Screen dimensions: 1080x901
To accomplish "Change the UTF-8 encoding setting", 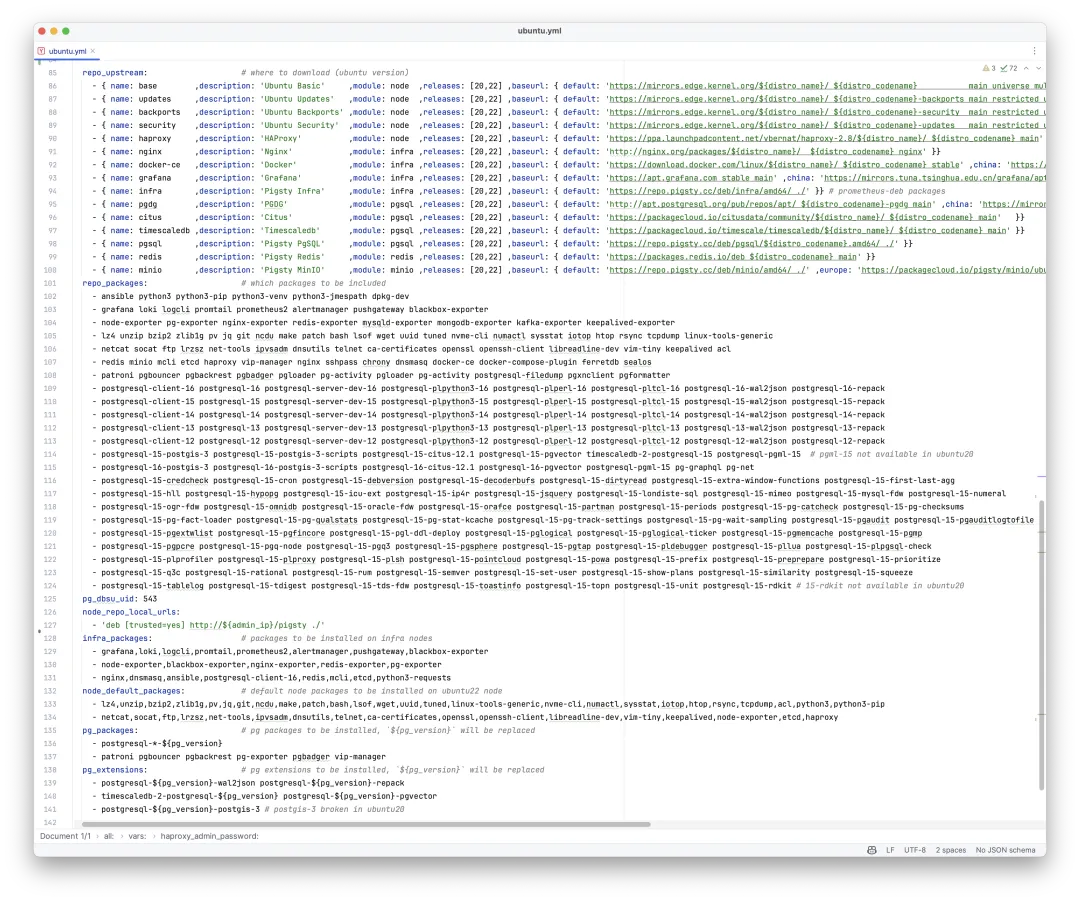I will (915, 850).
